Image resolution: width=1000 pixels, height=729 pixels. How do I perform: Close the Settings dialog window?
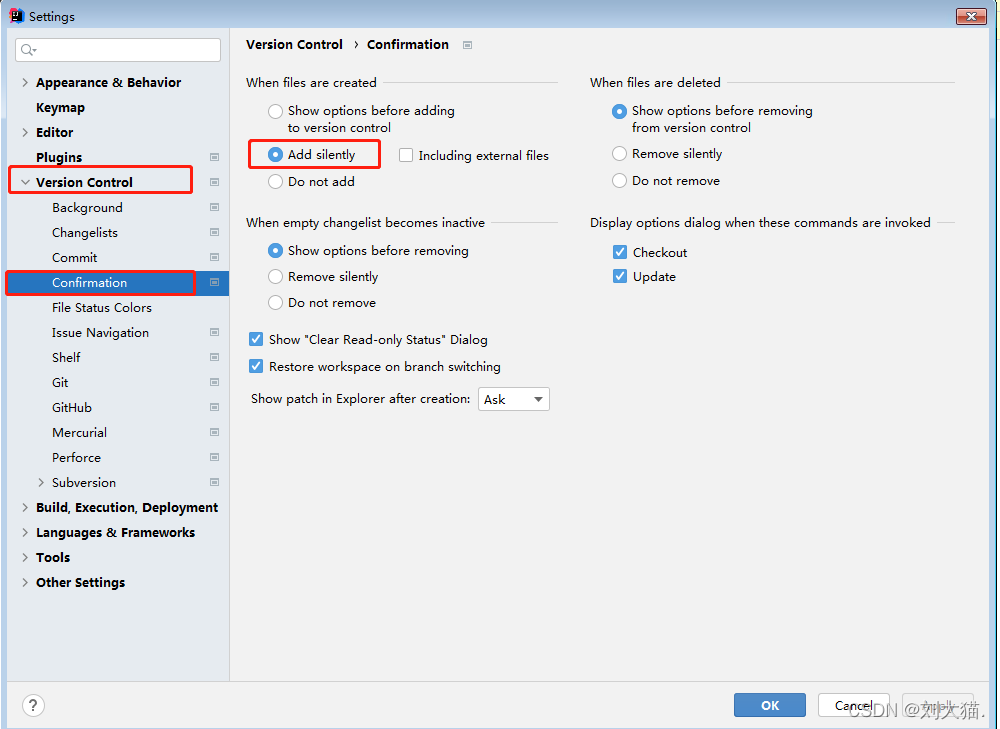[x=971, y=16]
